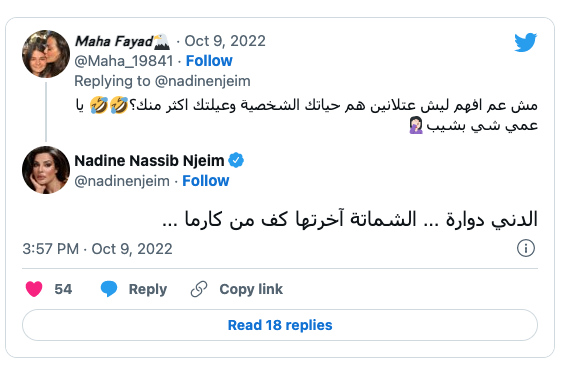Viewport: 568px width, 378px height.
Task: Open the Maha Fayad display name
Action: [x=114, y=41]
